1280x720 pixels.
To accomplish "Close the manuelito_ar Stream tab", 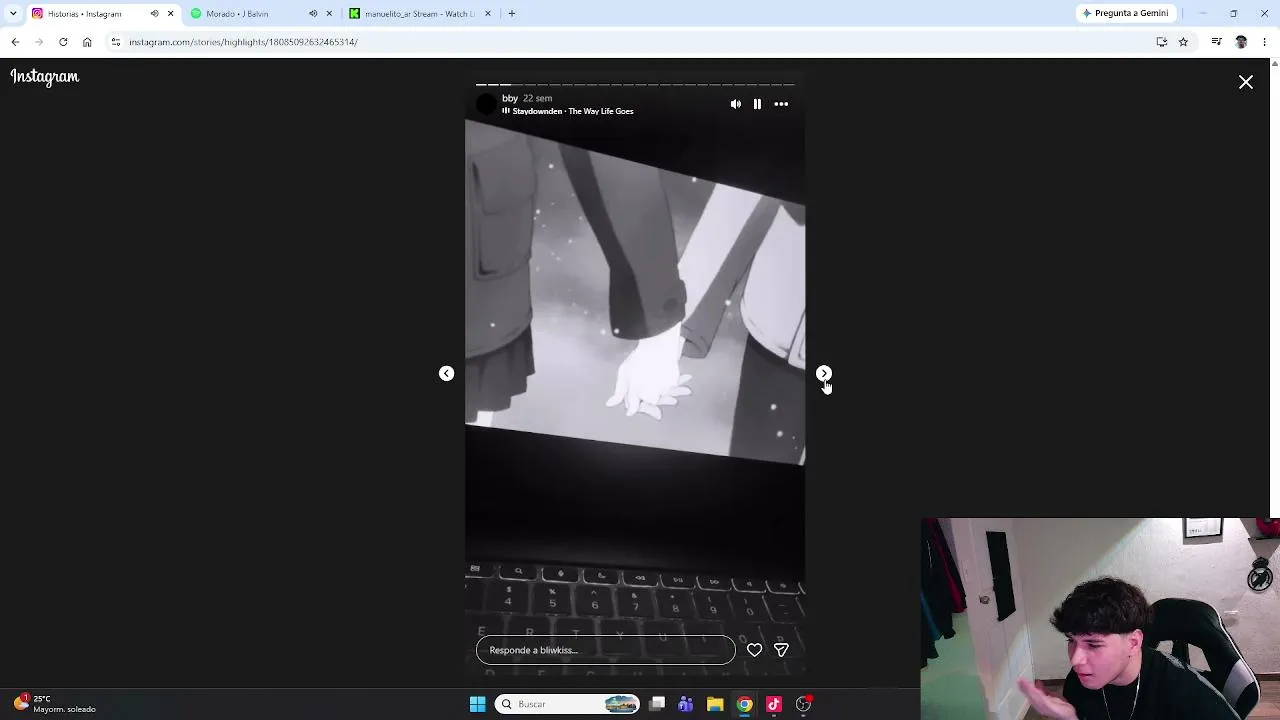I will [x=488, y=14].
